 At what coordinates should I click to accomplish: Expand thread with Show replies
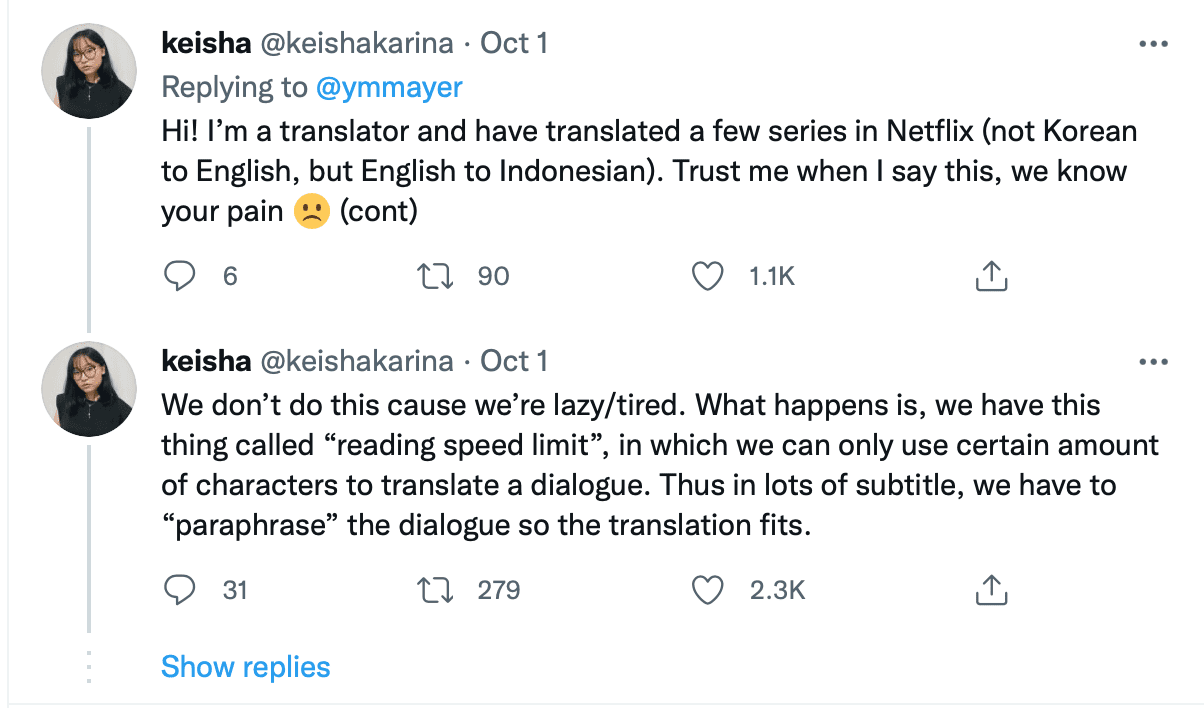[245, 667]
